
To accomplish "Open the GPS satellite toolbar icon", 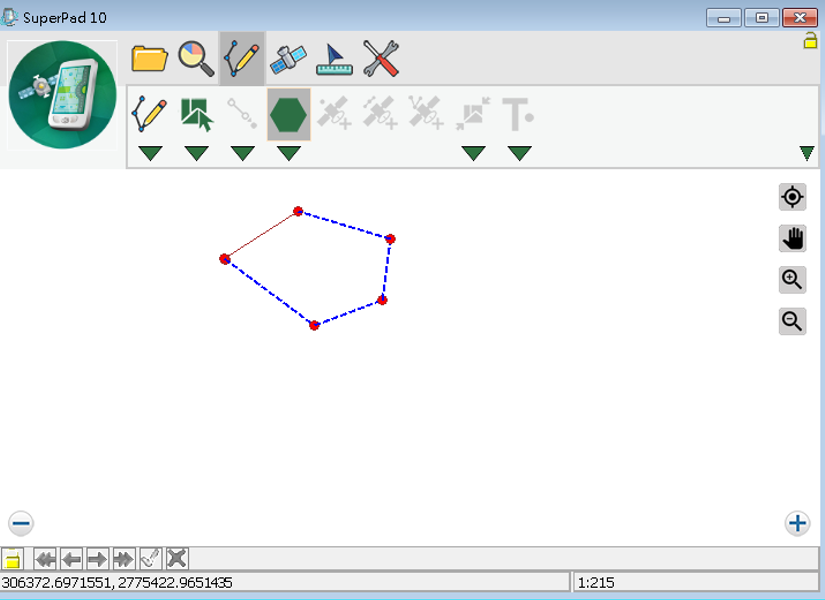I will point(288,59).
